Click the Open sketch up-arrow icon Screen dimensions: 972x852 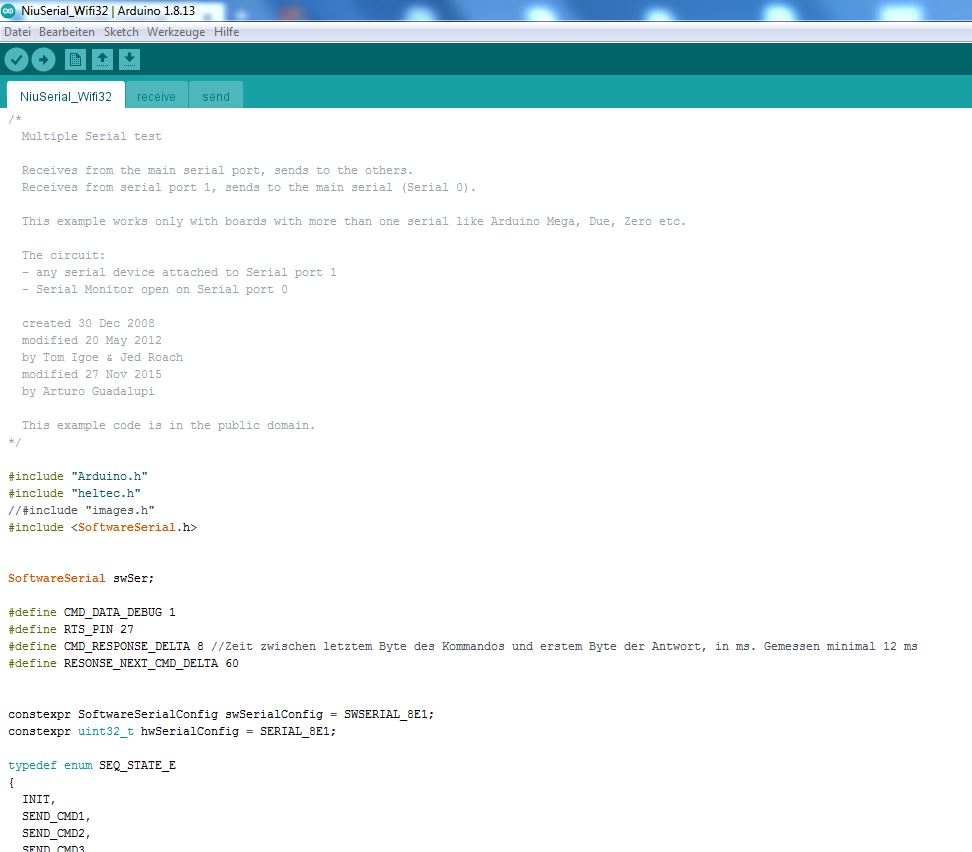click(102, 60)
